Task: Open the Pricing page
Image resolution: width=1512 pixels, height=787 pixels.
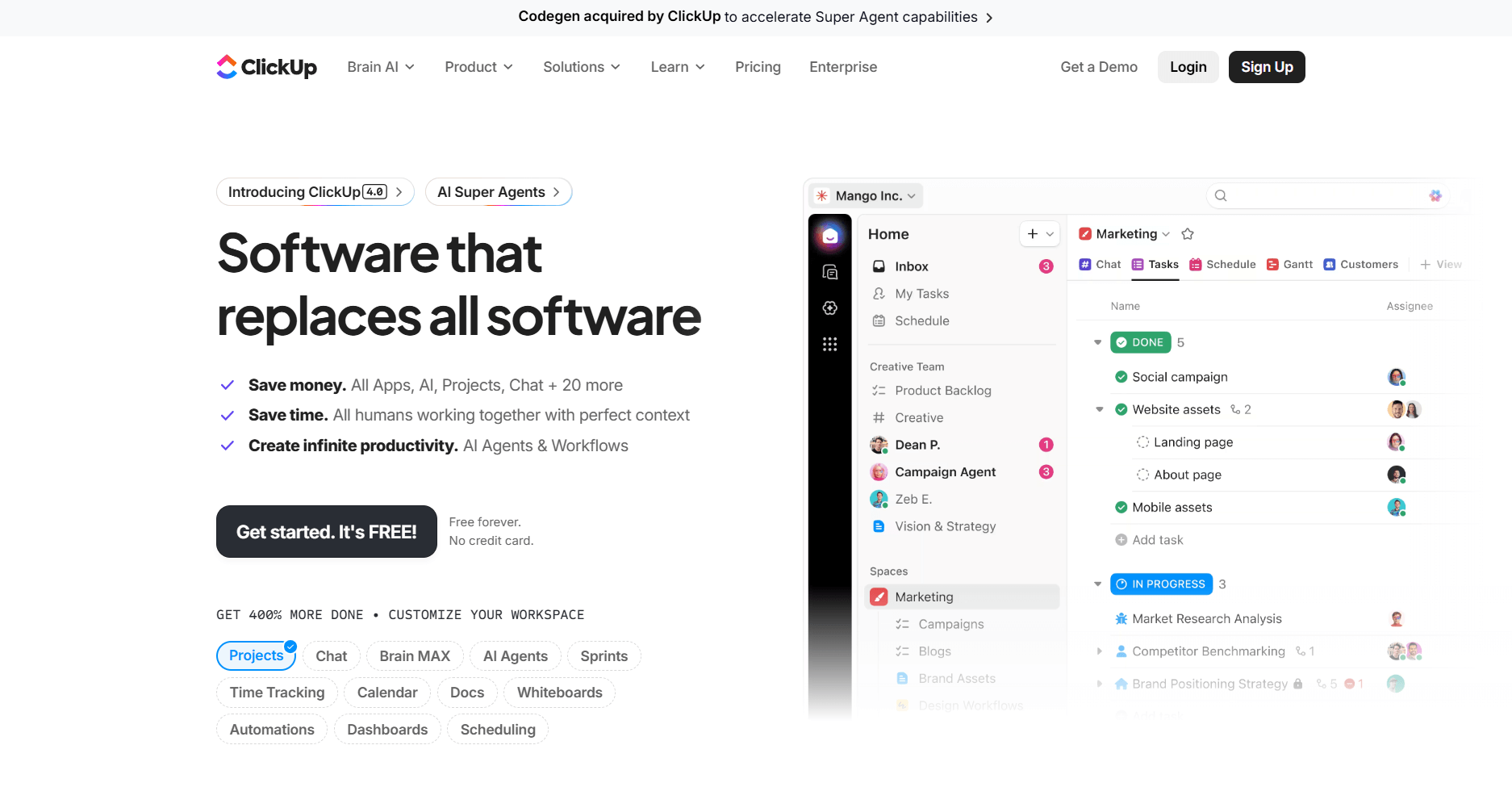Action: tap(758, 67)
